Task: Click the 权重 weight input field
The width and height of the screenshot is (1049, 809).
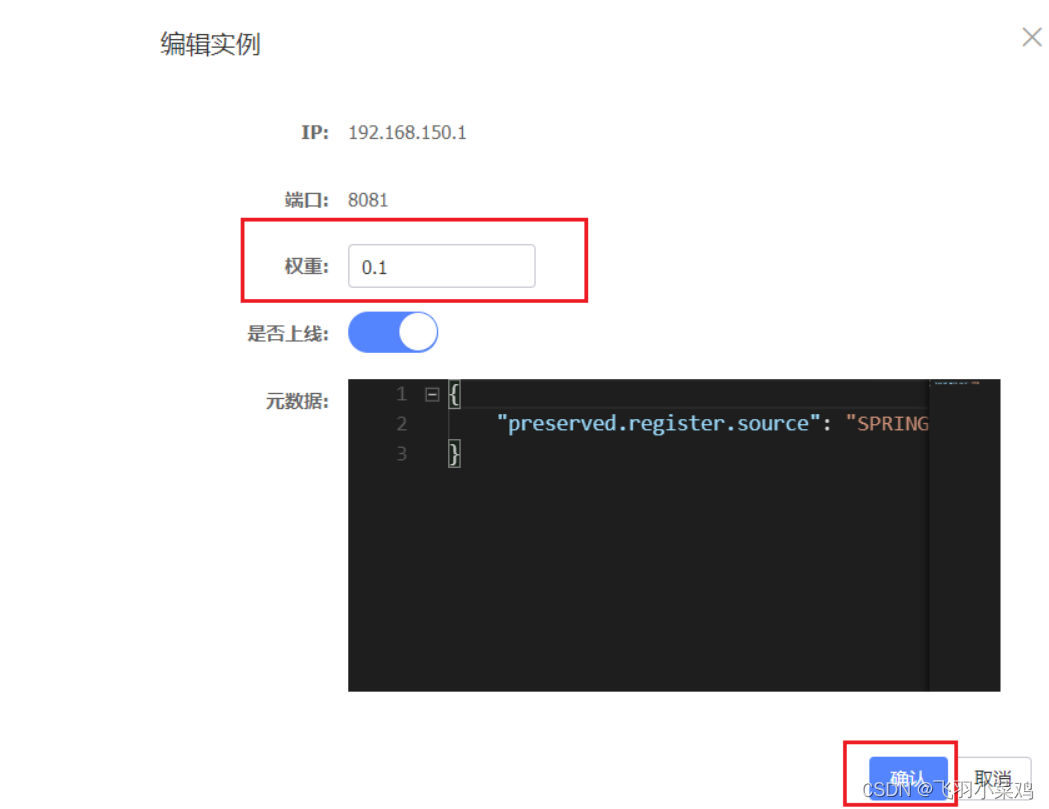Action: pos(442,266)
